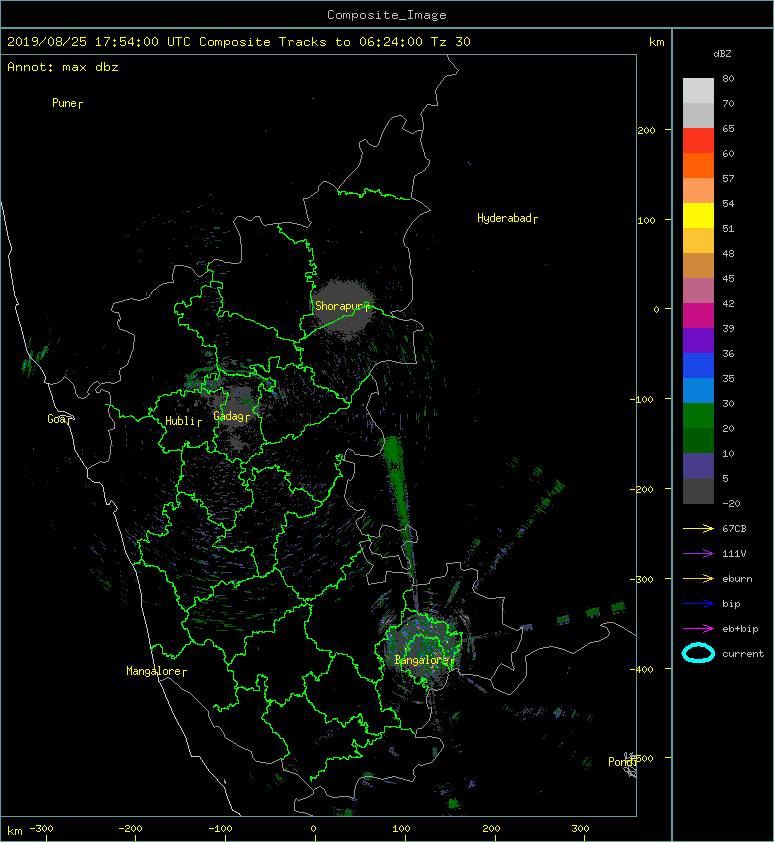Select the dark gray 5 to -20 swatch

(x=698, y=490)
